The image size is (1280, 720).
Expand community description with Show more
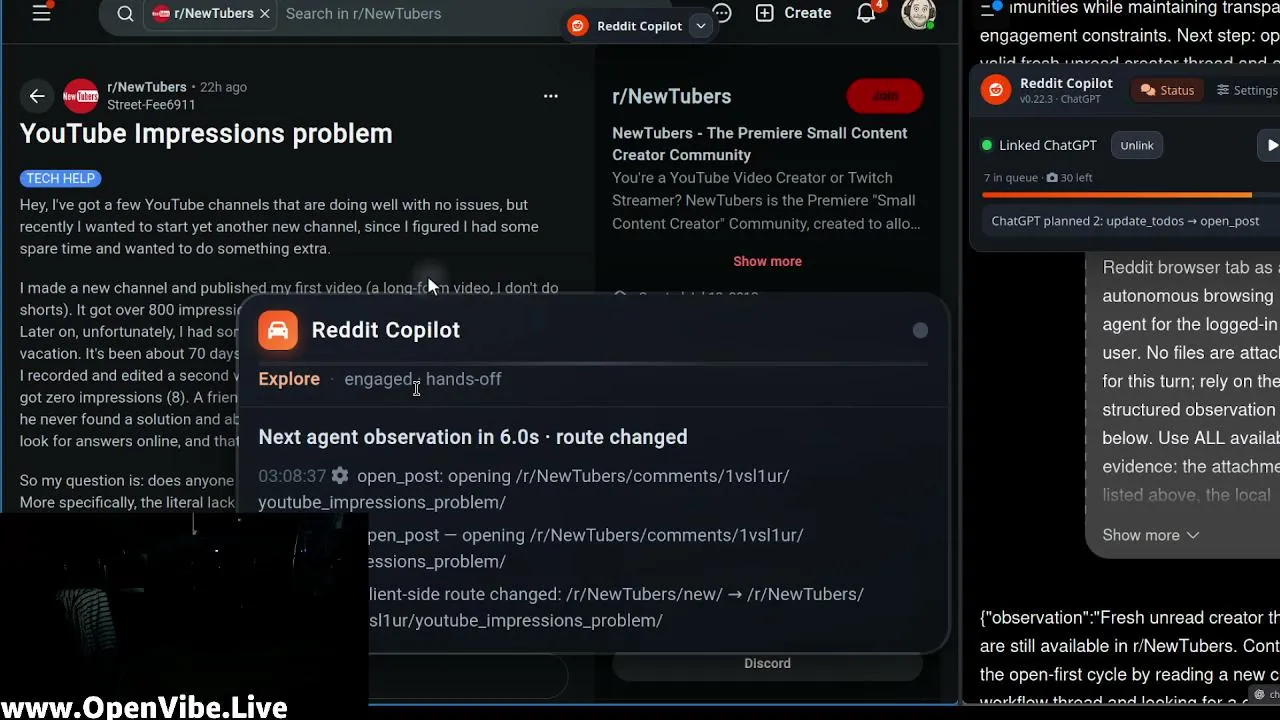pyautogui.click(x=767, y=261)
